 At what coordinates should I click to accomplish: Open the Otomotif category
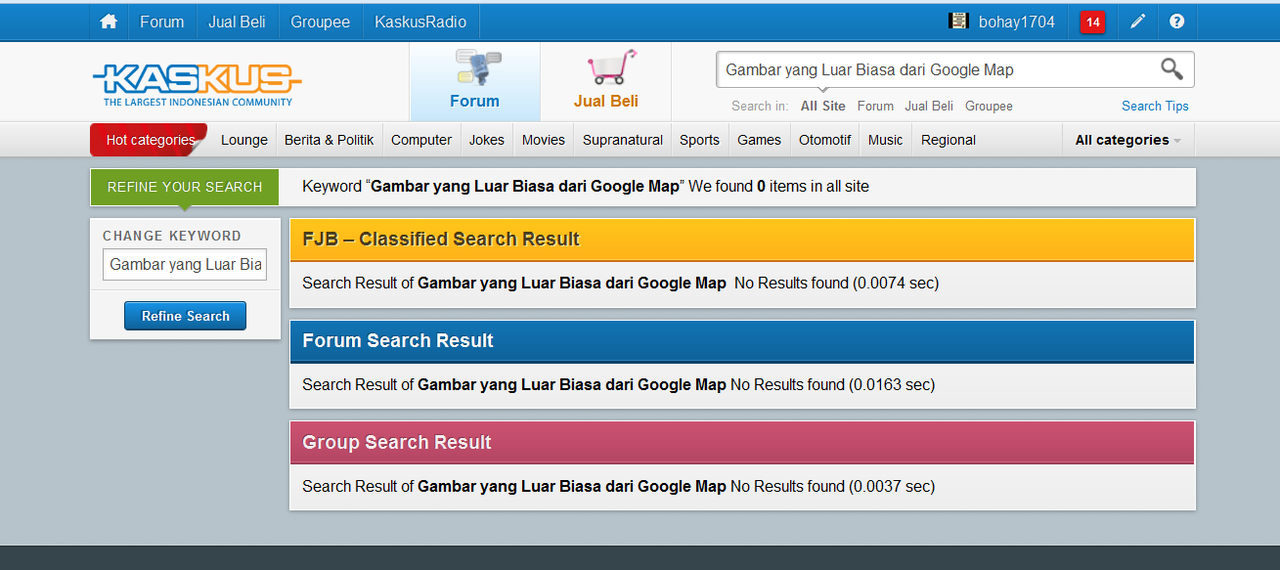point(825,140)
